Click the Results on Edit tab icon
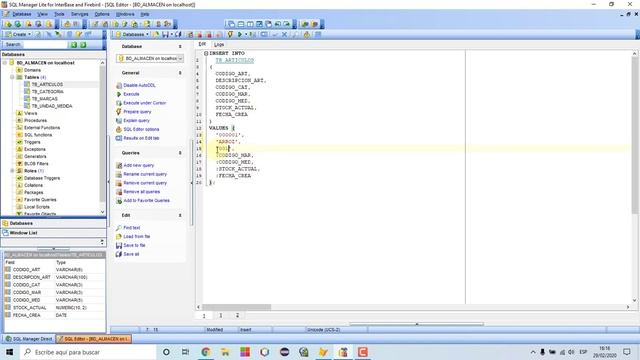The width and height of the screenshot is (640, 360). [119, 138]
